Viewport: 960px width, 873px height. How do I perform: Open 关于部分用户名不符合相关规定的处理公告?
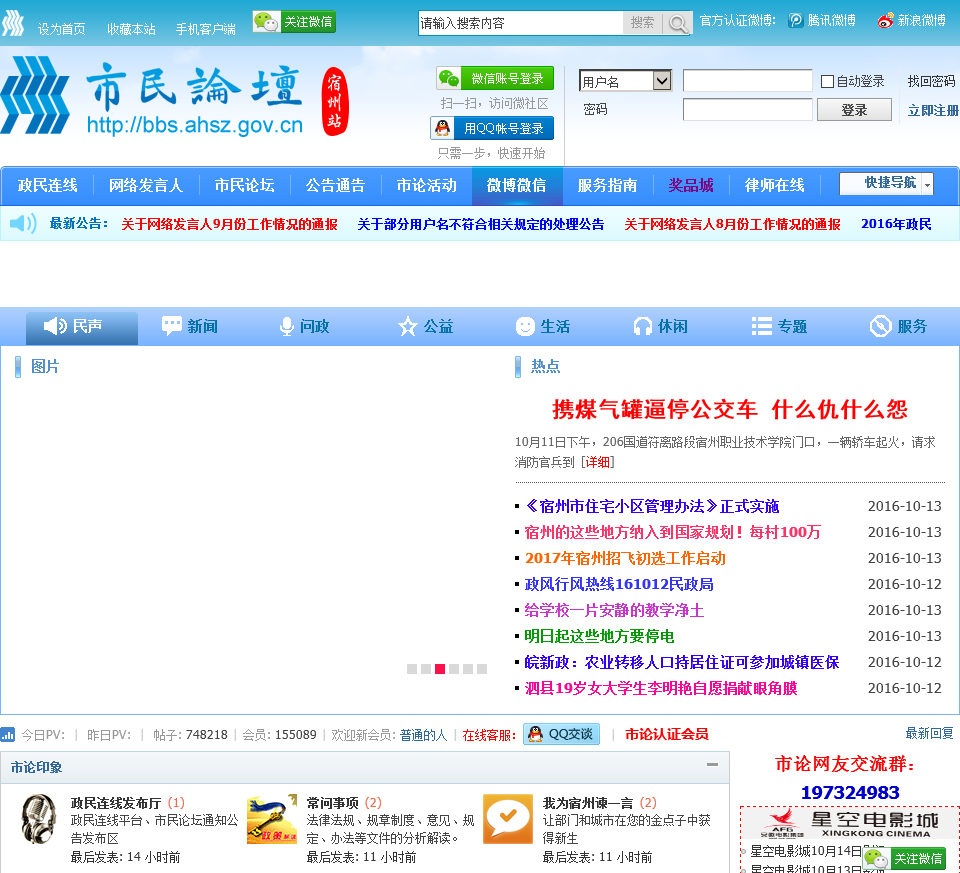pyautogui.click(x=481, y=224)
